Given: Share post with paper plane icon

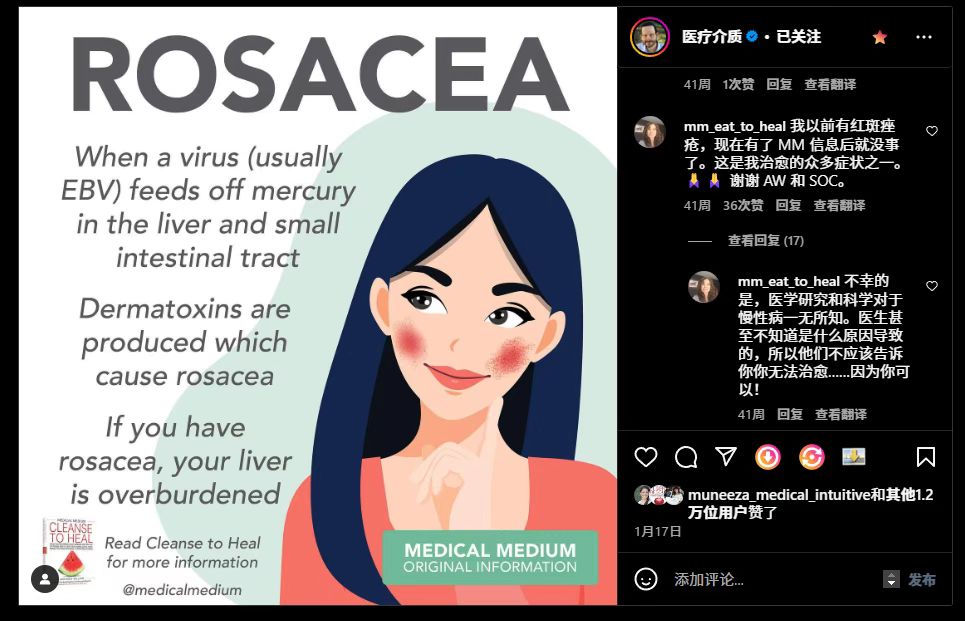Looking at the screenshot, I should tap(726, 456).
